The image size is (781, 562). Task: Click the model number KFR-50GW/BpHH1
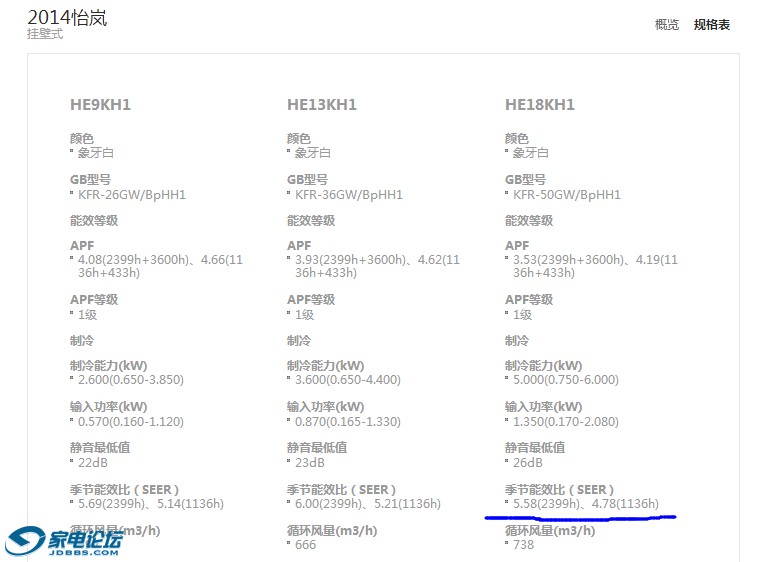pyautogui.click(x=567, y=195)
